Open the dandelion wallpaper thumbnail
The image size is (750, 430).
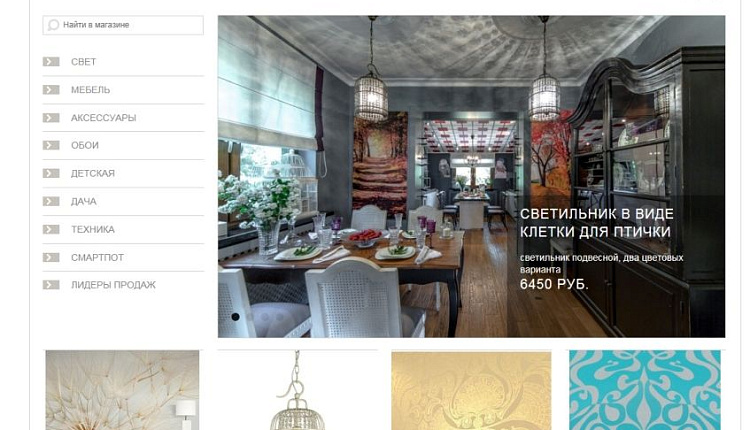coord(122,390)
